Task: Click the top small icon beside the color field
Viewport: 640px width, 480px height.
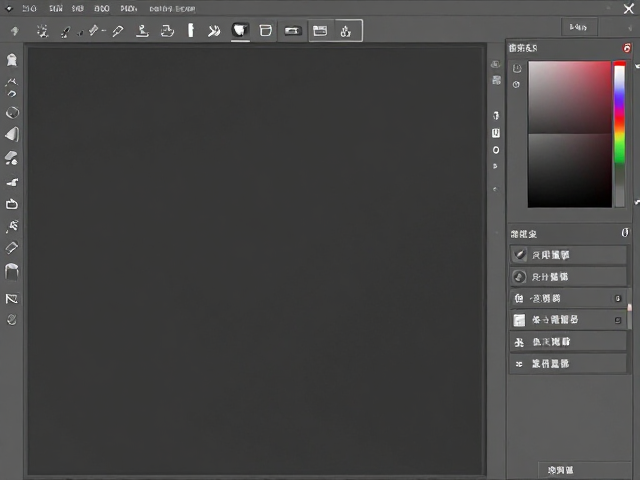Action: (517, 68)
